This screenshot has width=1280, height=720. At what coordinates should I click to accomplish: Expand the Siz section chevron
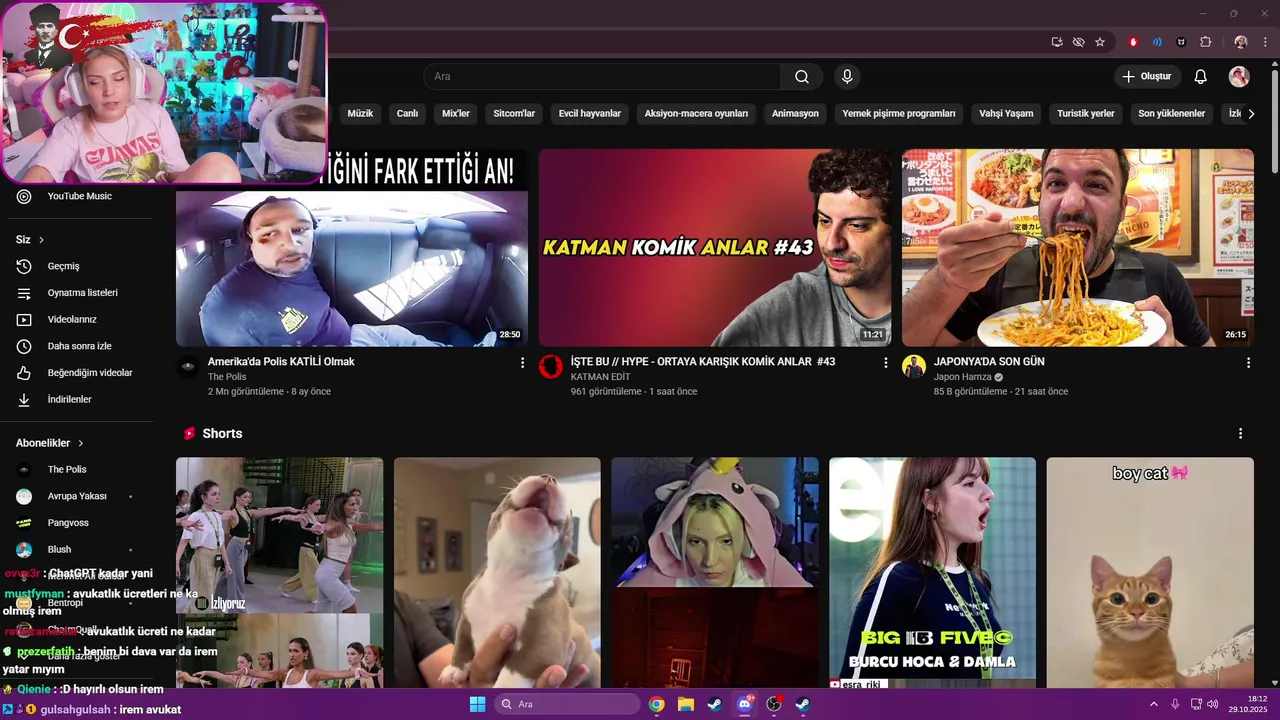click(41, 240)
